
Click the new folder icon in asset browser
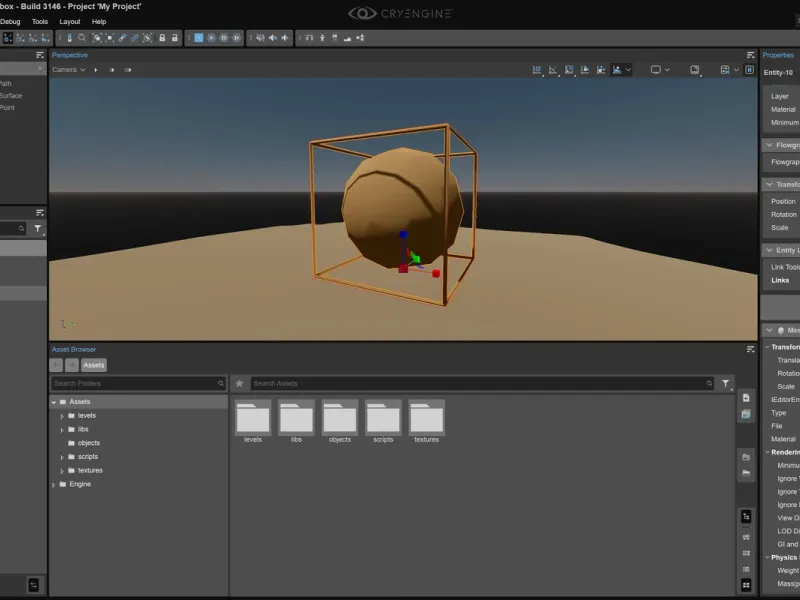[746, 457]
